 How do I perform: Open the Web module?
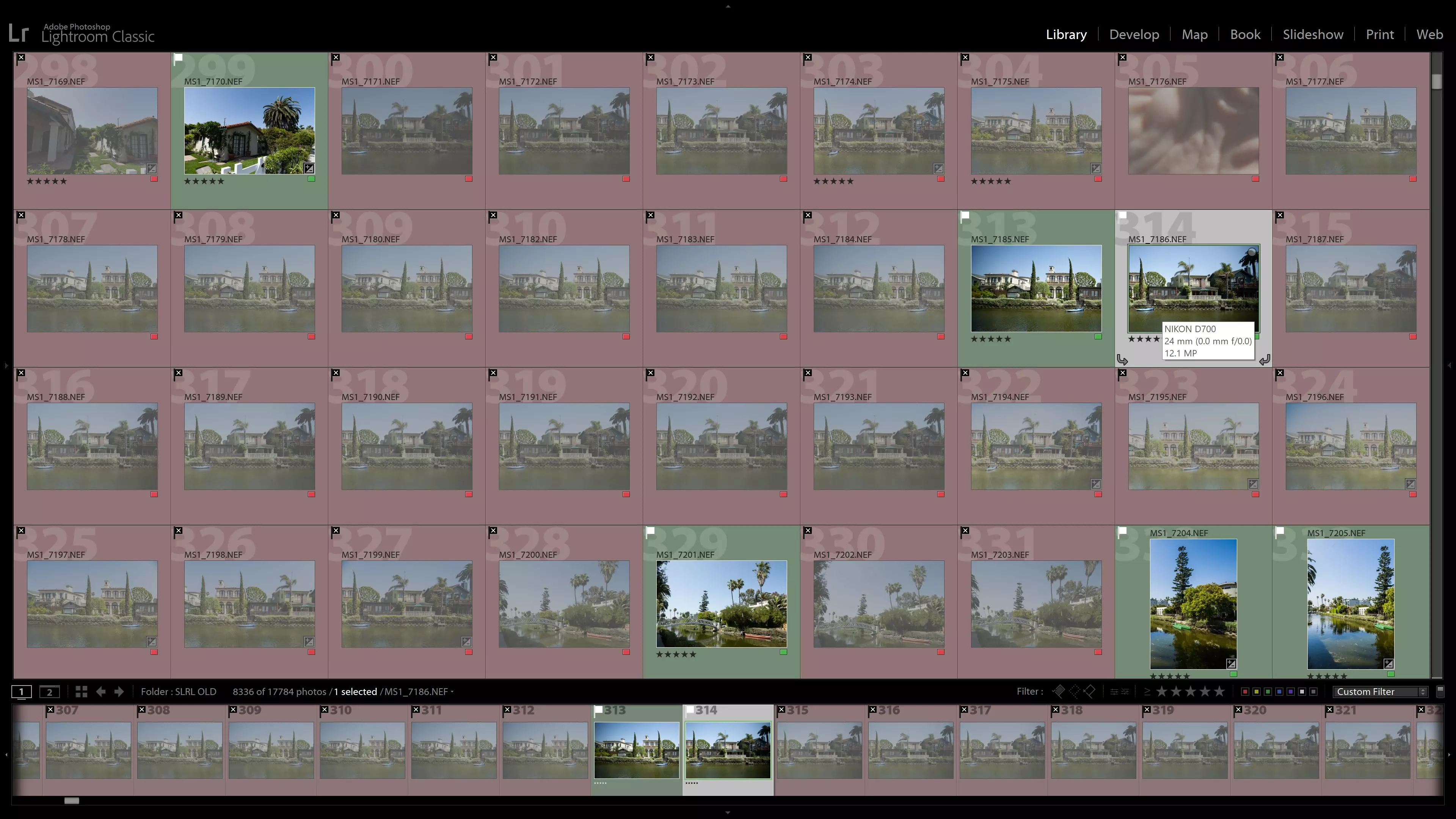click(1429, 35)
